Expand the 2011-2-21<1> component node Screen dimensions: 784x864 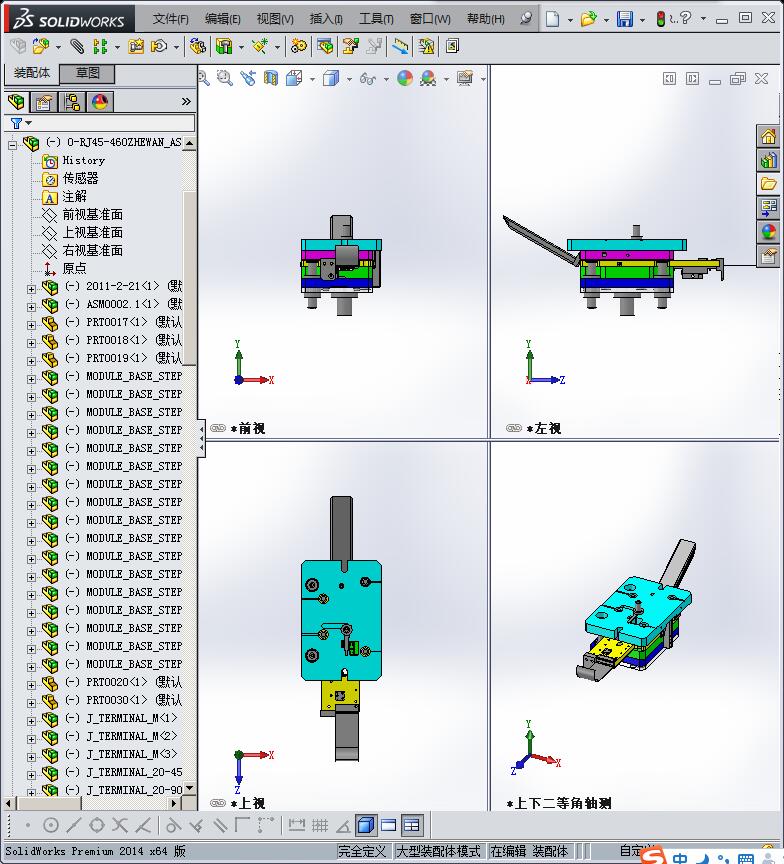31,288
